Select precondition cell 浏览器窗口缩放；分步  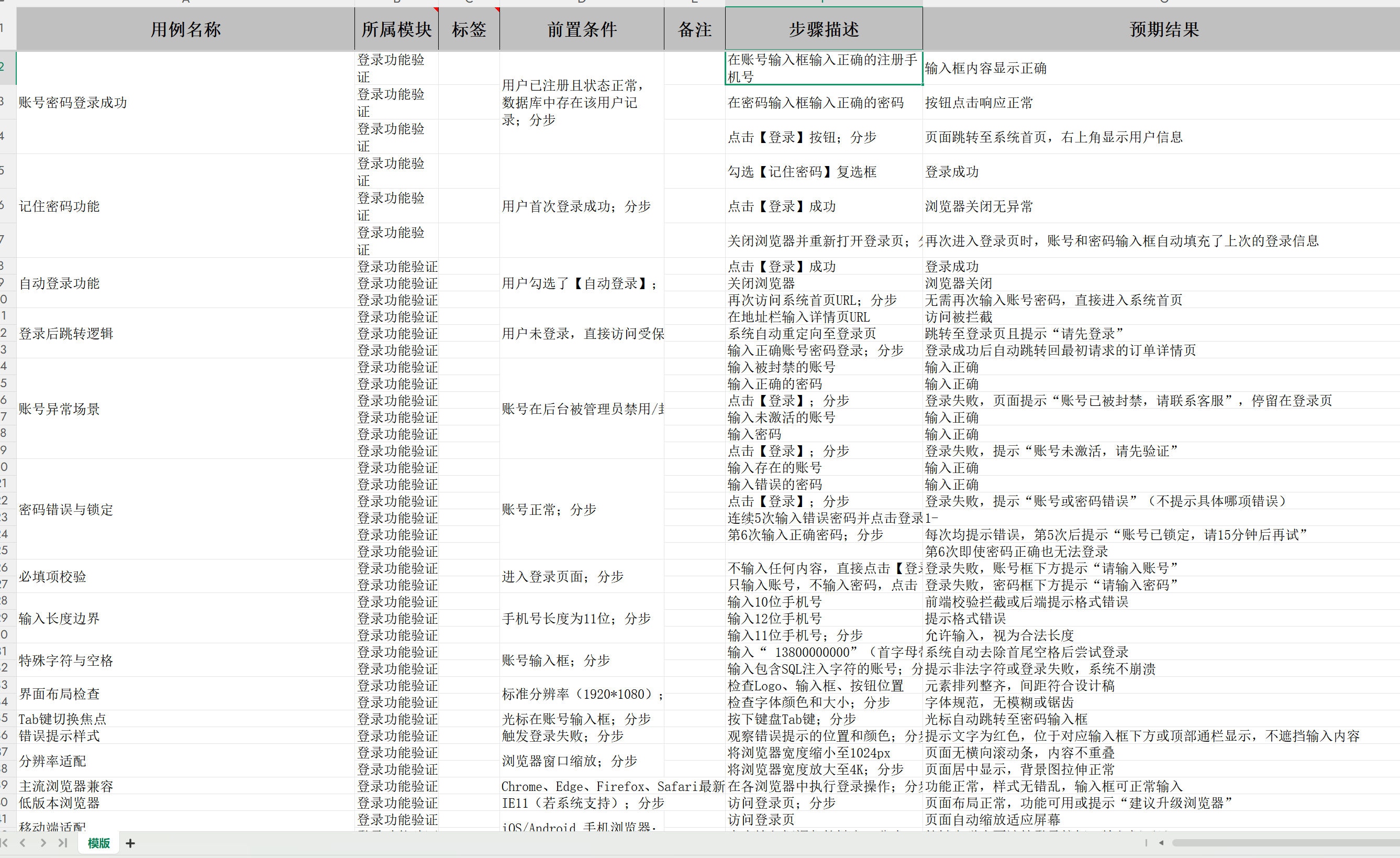click(x=582, y=761)
